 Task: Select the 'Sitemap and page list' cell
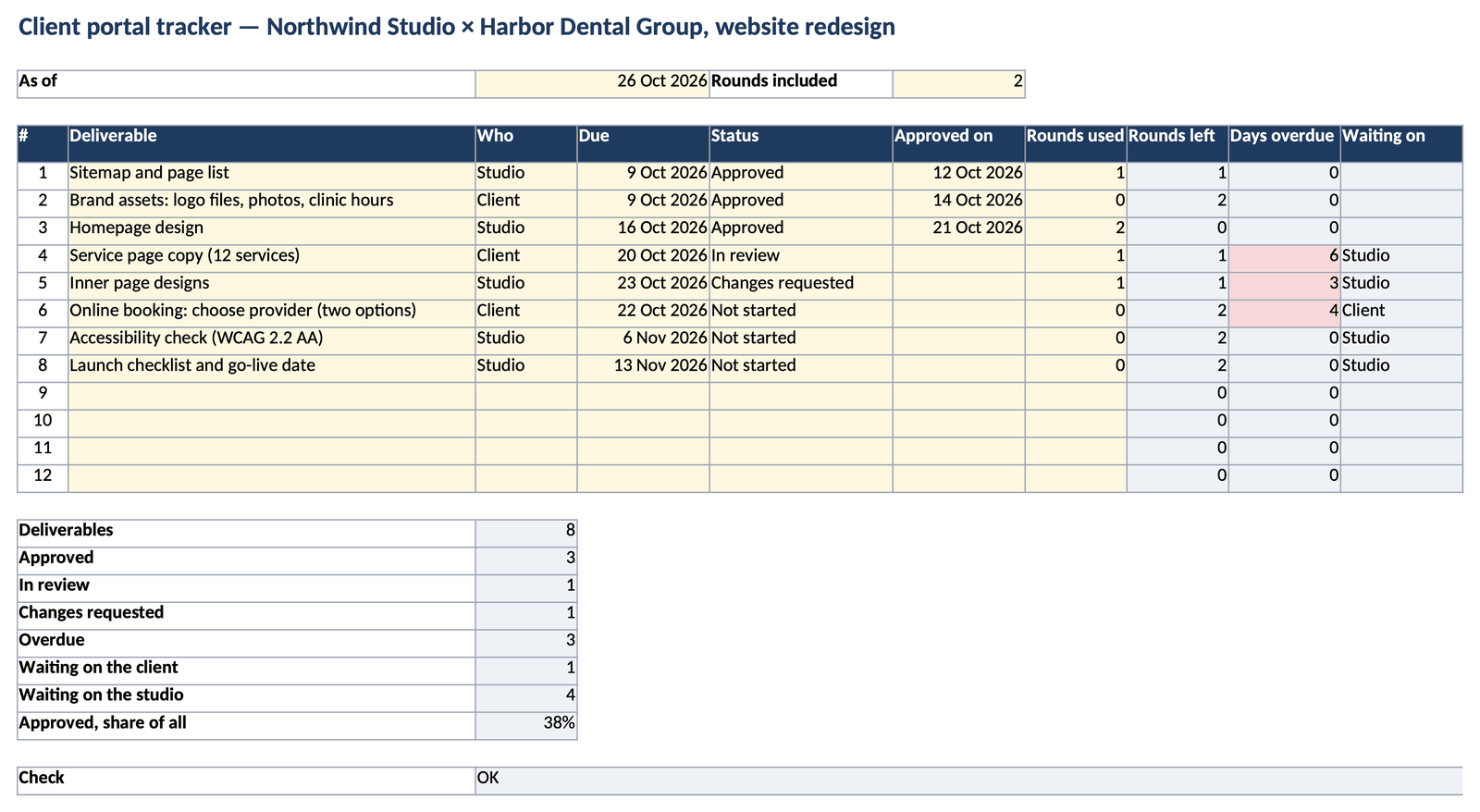tap(272, 177)
